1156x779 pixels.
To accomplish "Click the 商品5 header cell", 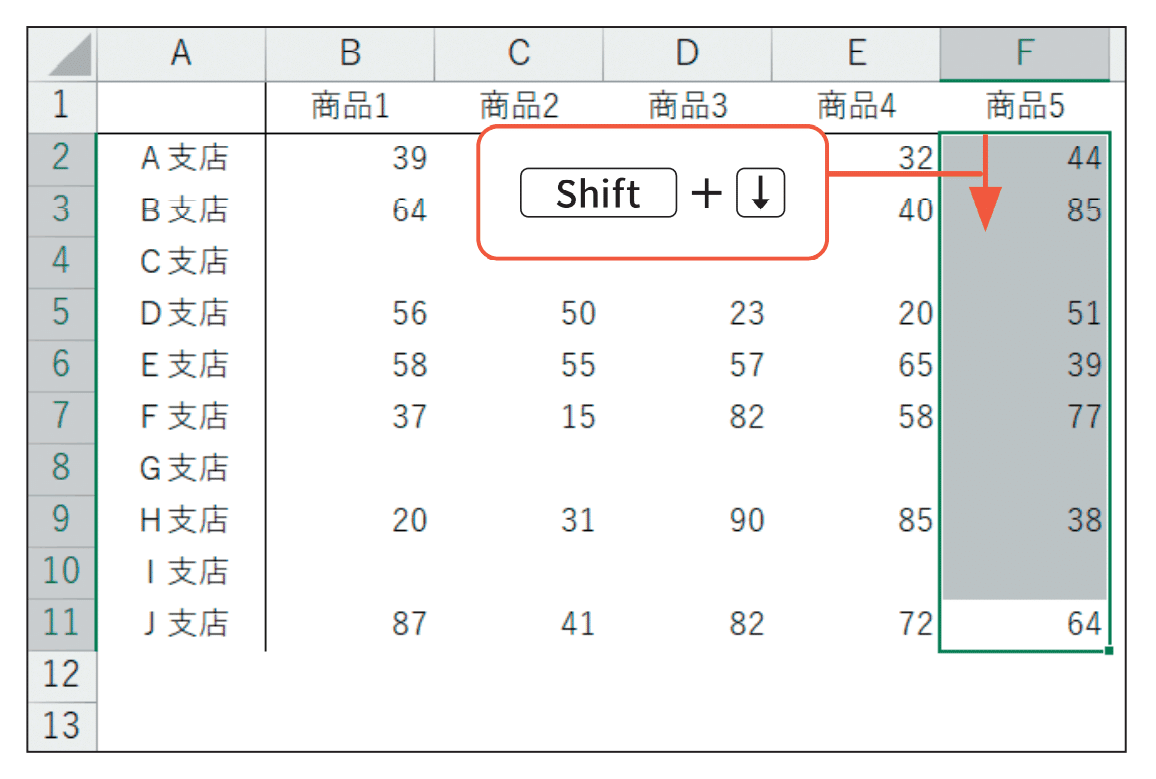I will (1025, 107).
